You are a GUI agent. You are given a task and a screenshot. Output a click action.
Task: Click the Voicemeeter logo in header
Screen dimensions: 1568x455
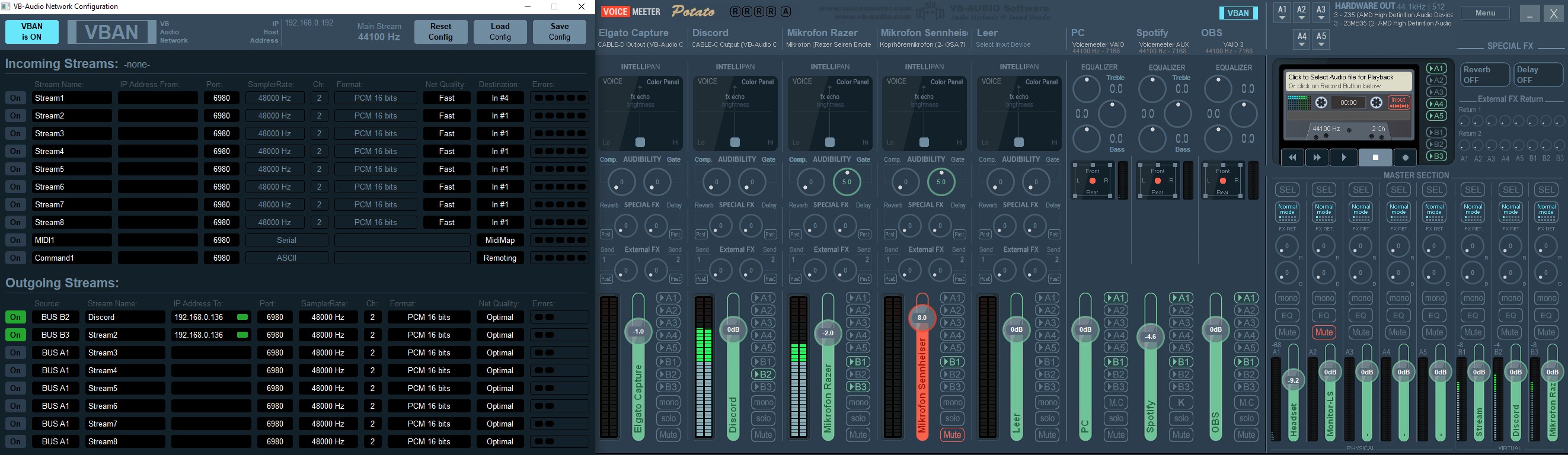(x=630, y=12)
